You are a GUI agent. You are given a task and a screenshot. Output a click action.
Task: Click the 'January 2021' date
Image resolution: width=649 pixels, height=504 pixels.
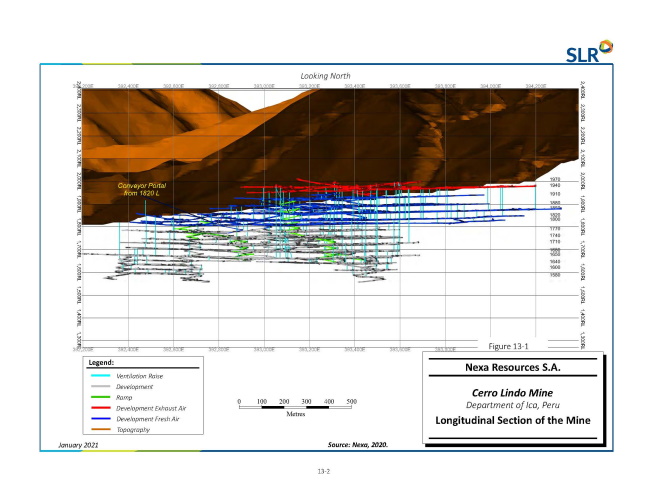[x=78, y=445]
